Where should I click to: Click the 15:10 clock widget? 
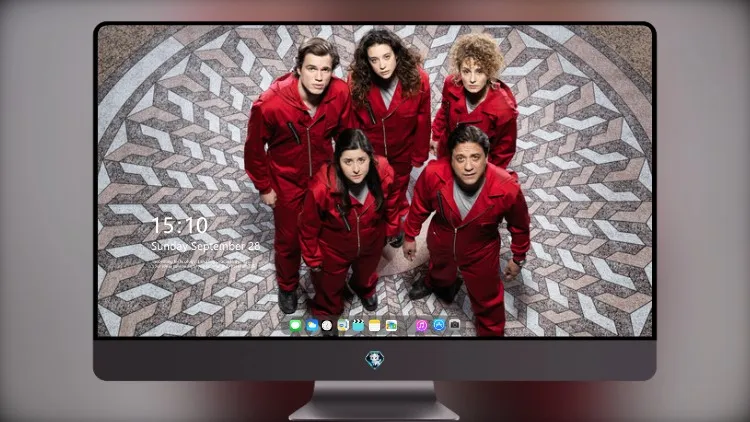click(179, 225)
